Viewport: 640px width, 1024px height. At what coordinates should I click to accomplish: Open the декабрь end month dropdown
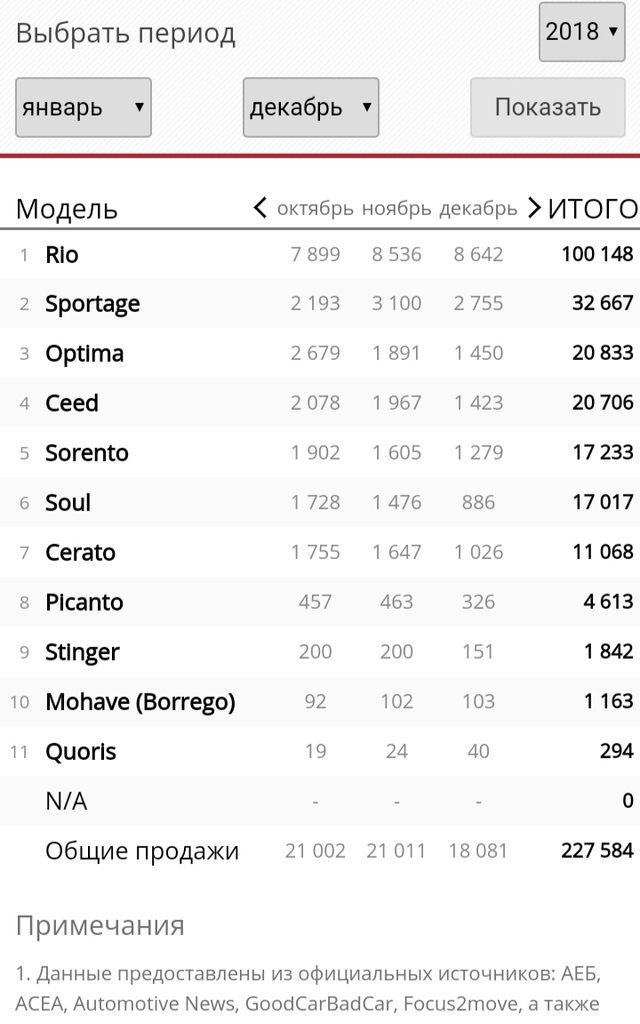click(311, 107)
